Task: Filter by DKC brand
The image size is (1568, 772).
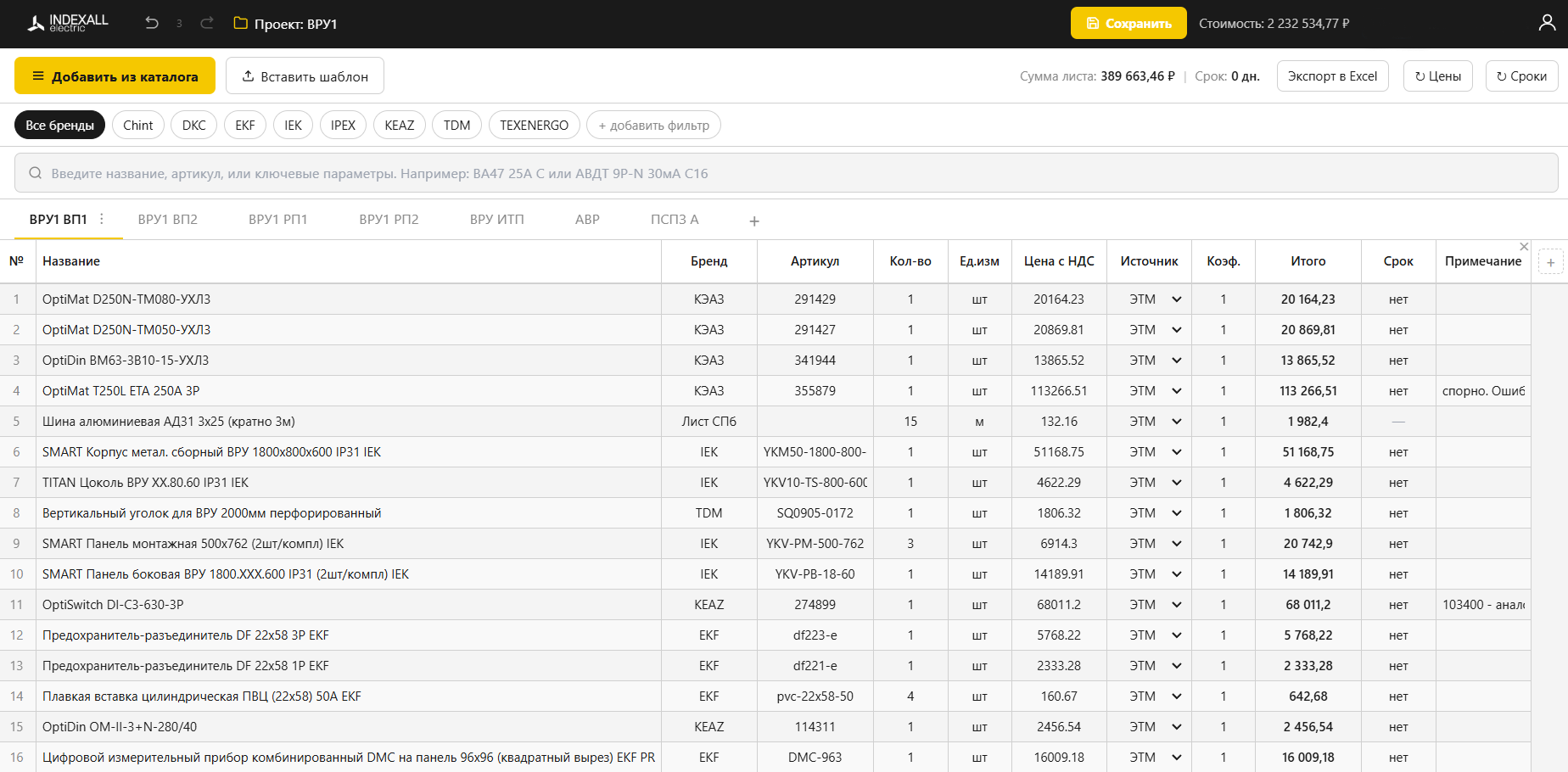Action: 193,126
